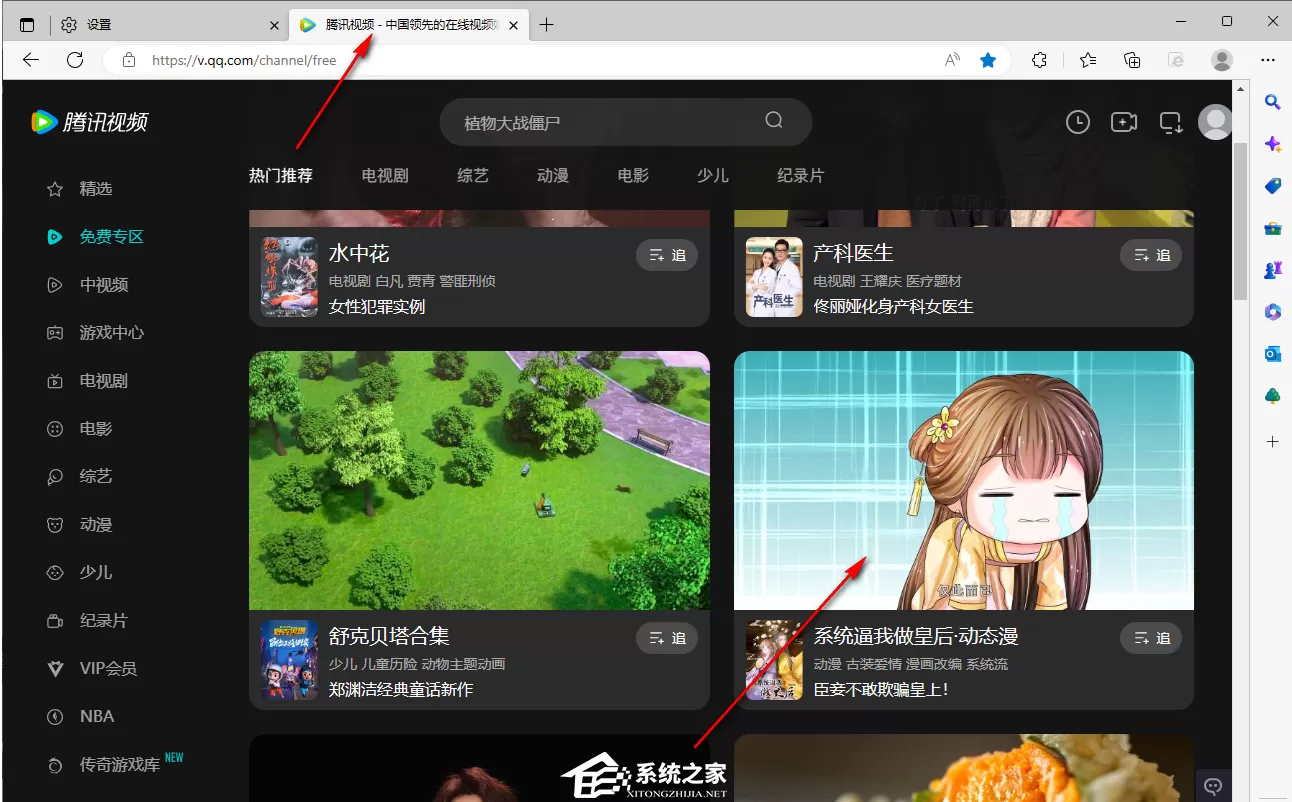Viewport: 1292px width, 802px height.
Task: Open the feedback chat bubble icon
Action: tap(1214, 785)
